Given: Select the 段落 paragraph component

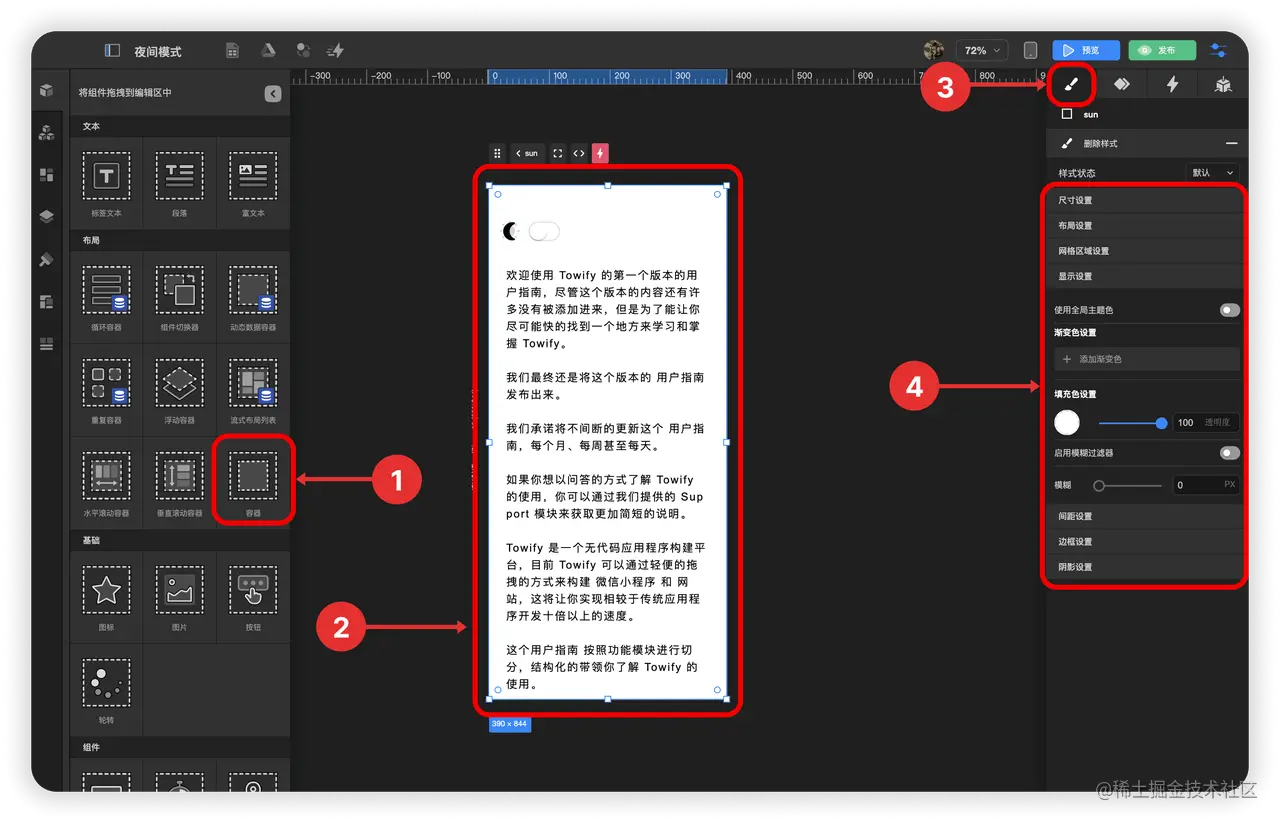Looking at the screenshot, I should (179, 184).
